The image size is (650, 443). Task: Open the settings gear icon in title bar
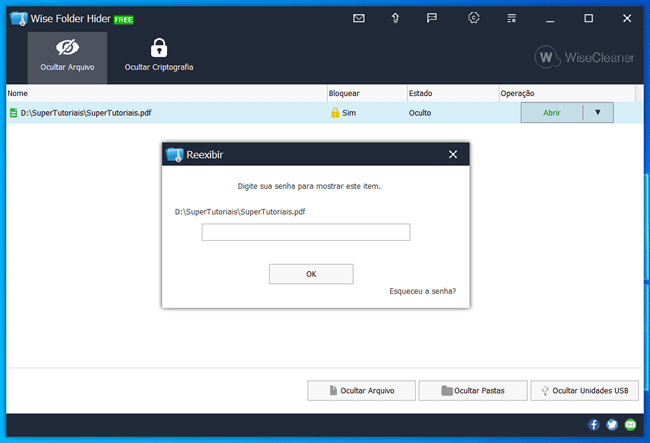click(473, 18)
